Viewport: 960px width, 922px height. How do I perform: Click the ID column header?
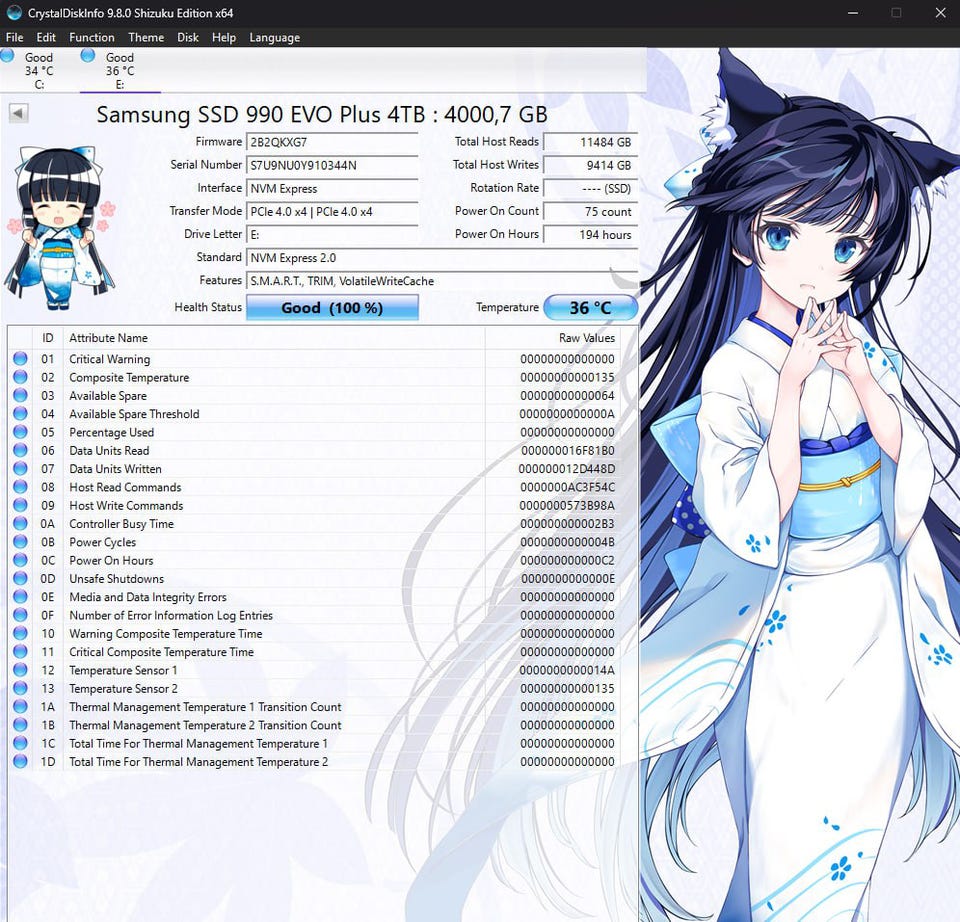pyautogui.click(x=48, y=338)
